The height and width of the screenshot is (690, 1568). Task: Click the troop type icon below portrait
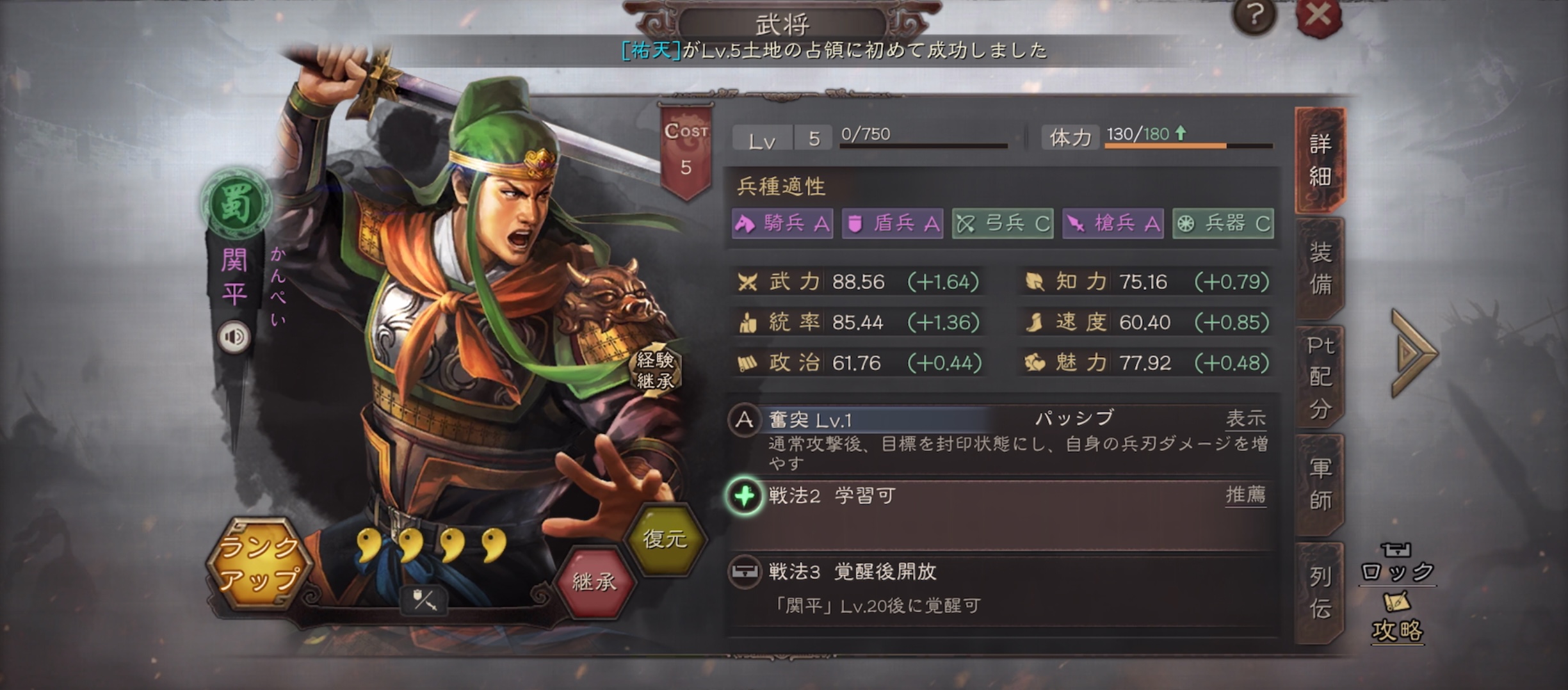click(424, 601)
